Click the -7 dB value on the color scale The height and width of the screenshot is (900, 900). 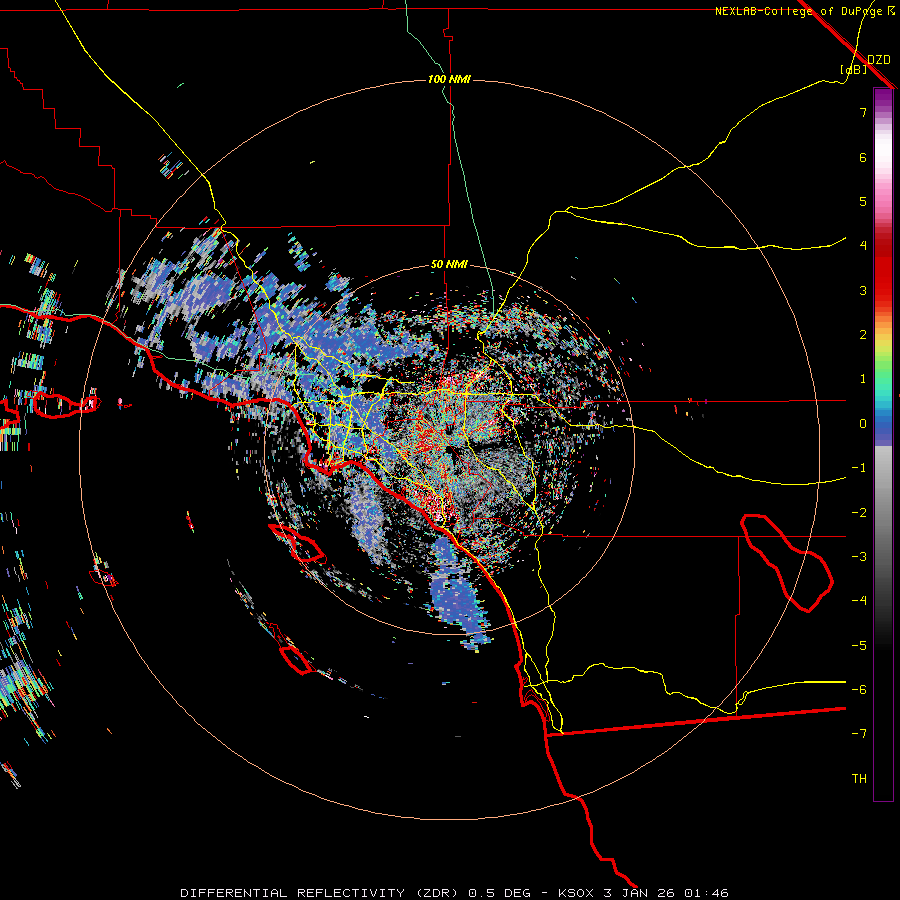(x=859, y=734)
